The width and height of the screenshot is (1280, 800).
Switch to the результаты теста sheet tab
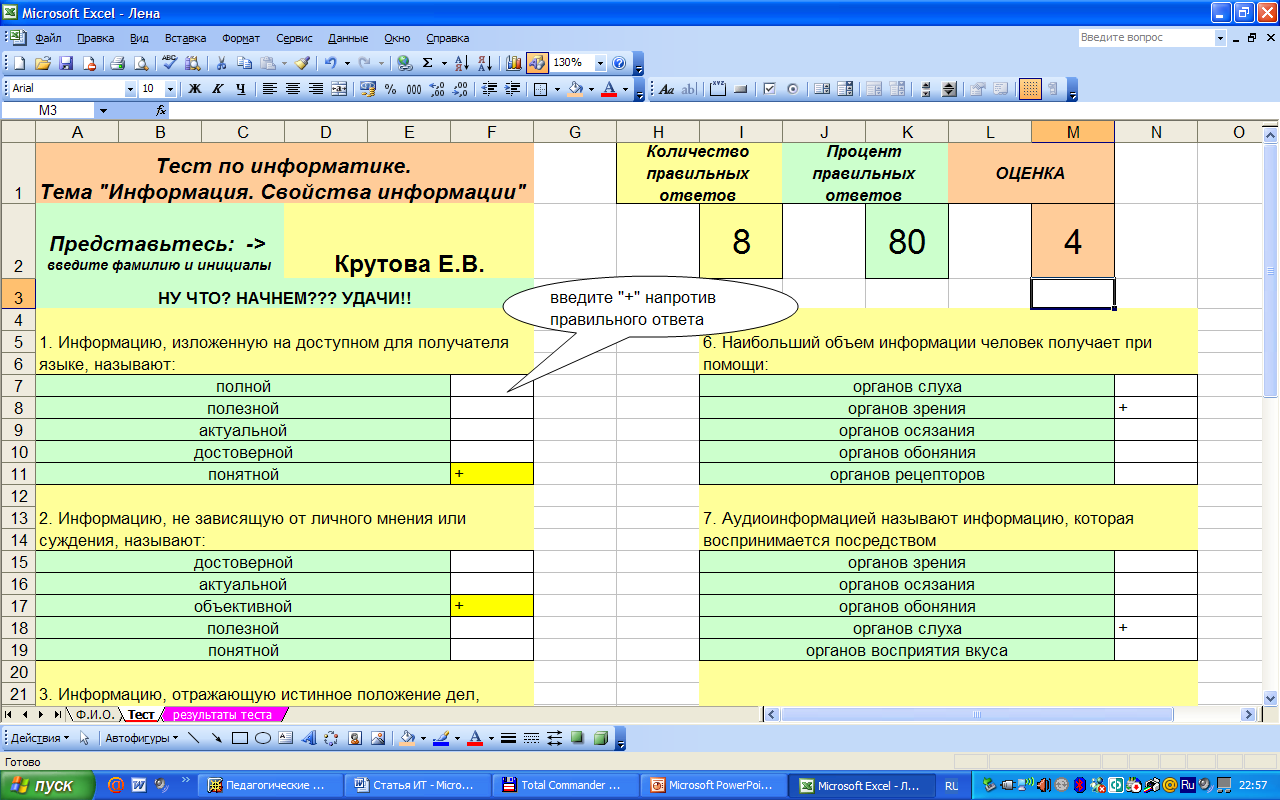point(221,714)
